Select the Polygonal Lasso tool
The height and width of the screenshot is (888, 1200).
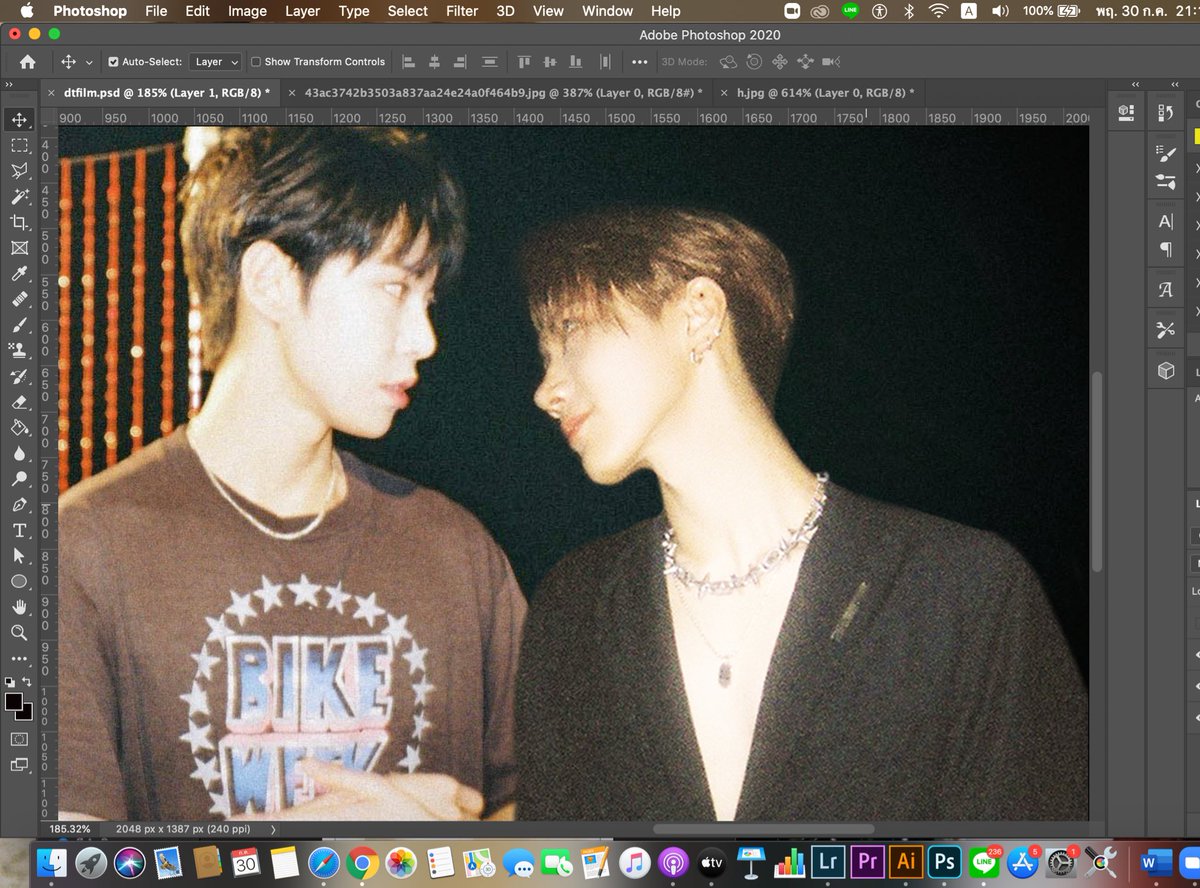[19, 171]
